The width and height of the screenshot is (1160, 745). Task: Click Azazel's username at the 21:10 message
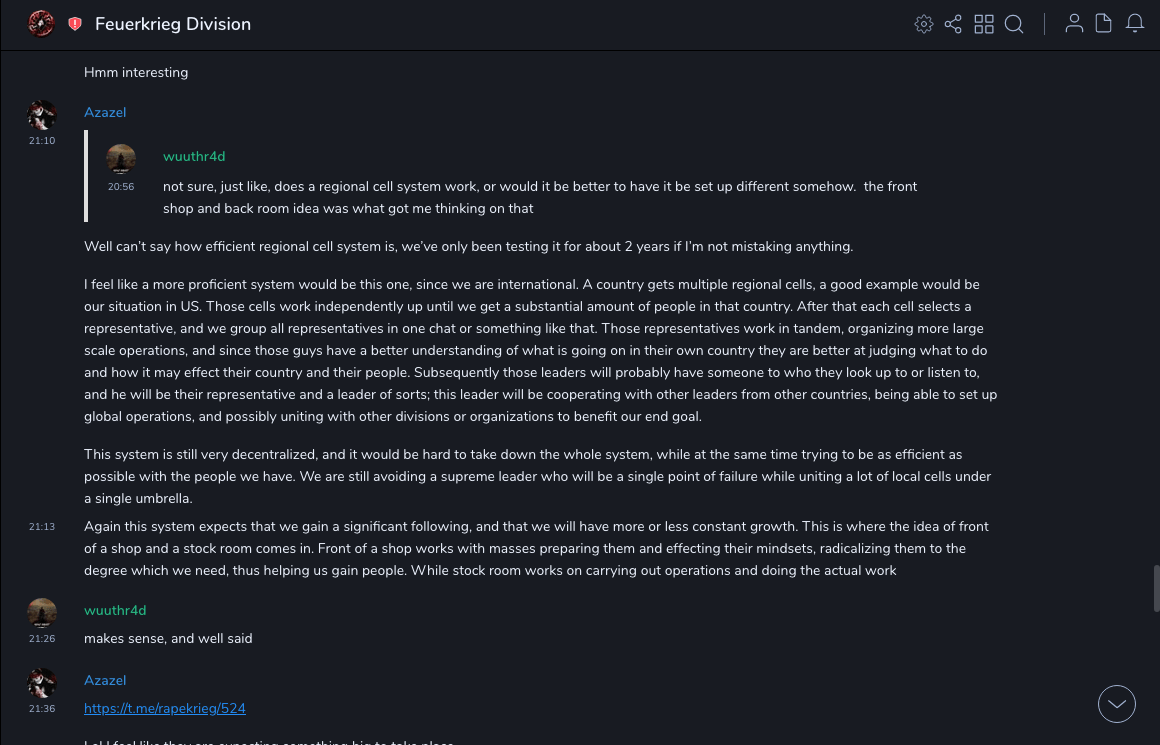coord(105,112)
